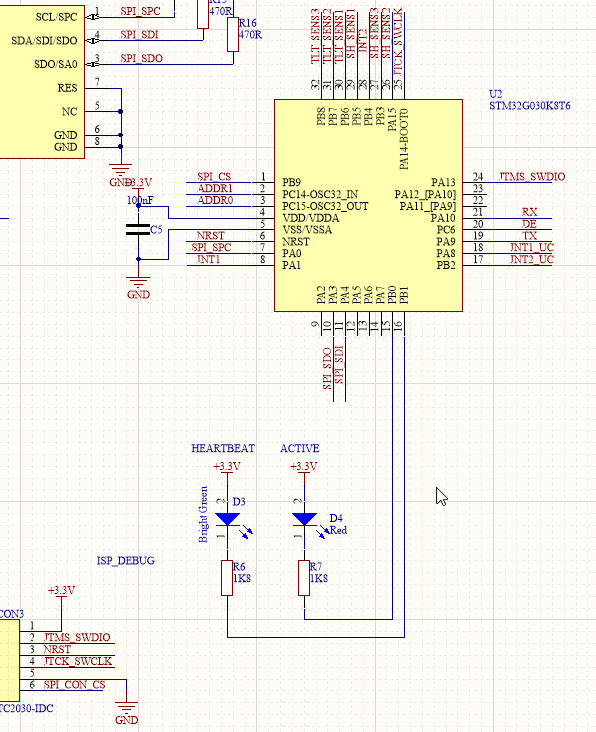
Task: Click the D3 designator label
Action: [239, 502]
